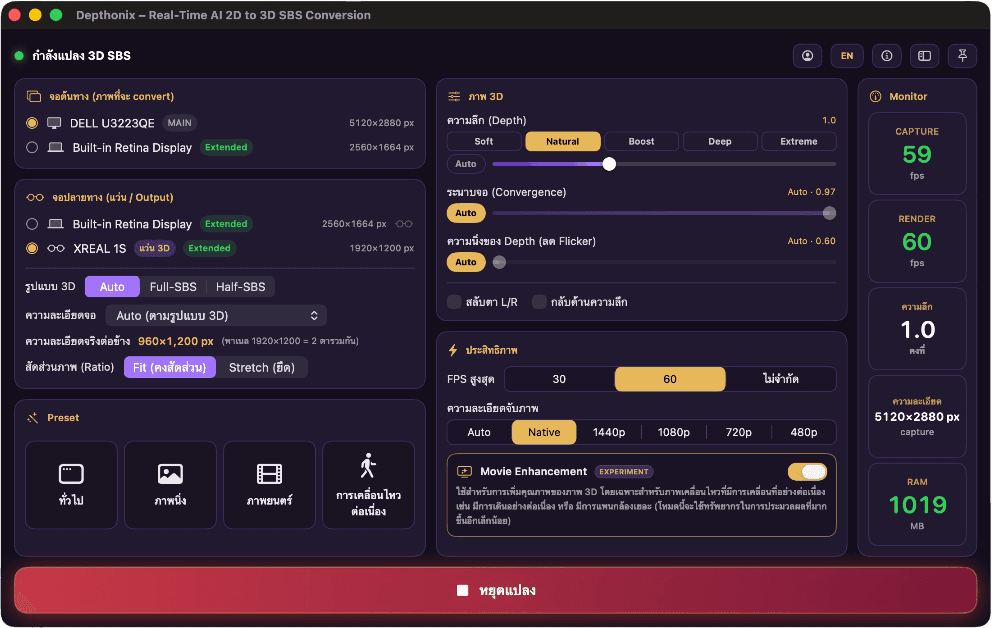The image size is (992, 628).
Task: Set depth to Boost
Action: [x=642, y=141]
